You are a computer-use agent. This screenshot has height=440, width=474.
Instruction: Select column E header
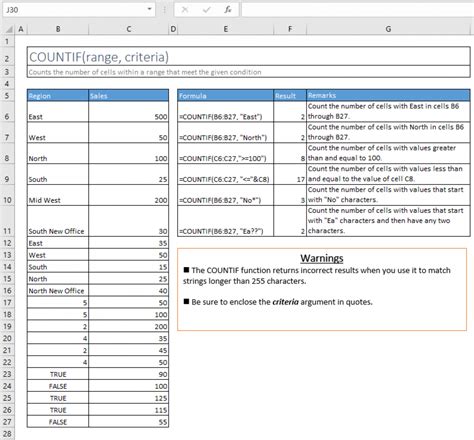226,29
